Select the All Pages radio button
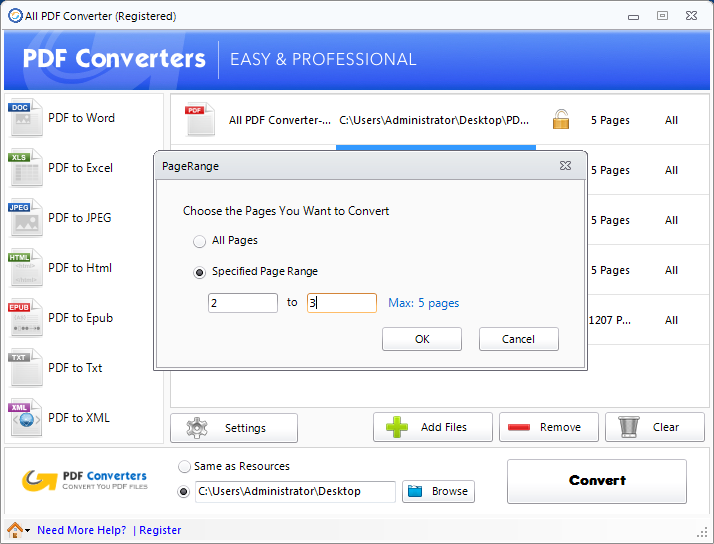Screen dimensions: 714x544 (199, 241)
